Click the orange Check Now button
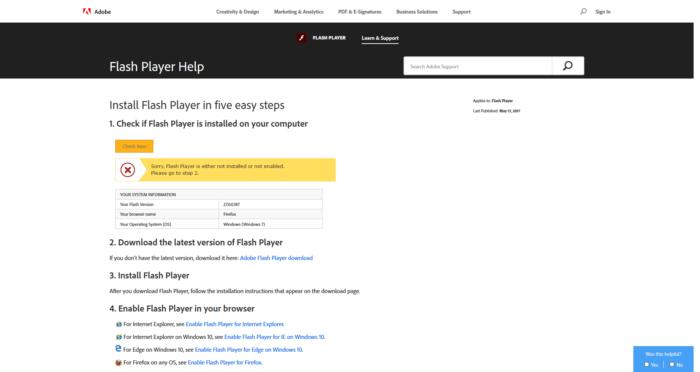This screenshot has height=372, width=700. (134, 146)
